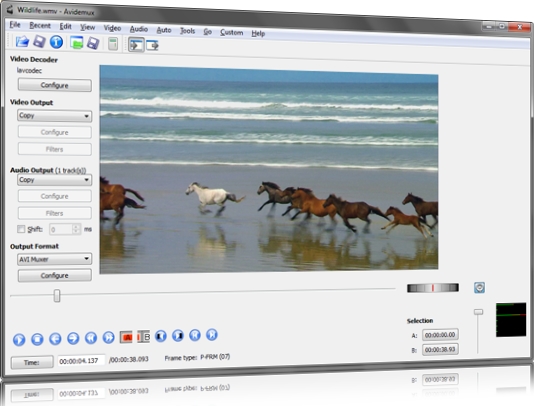This screenshot has height=406, width=534.
Task: Open the Tools menu
Action: pos(187,31)
